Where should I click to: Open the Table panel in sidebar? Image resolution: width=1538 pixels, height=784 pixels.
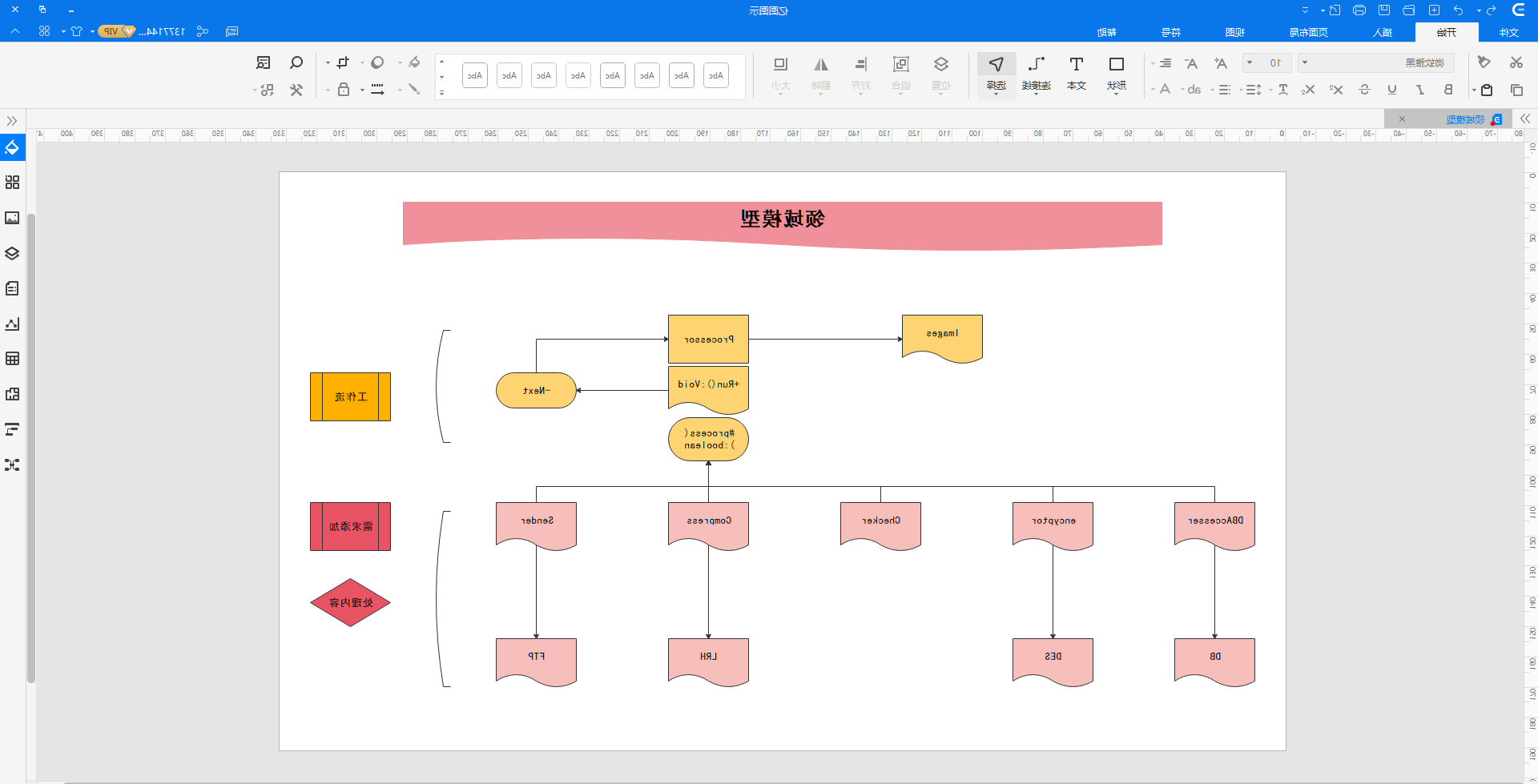[12, 359]
